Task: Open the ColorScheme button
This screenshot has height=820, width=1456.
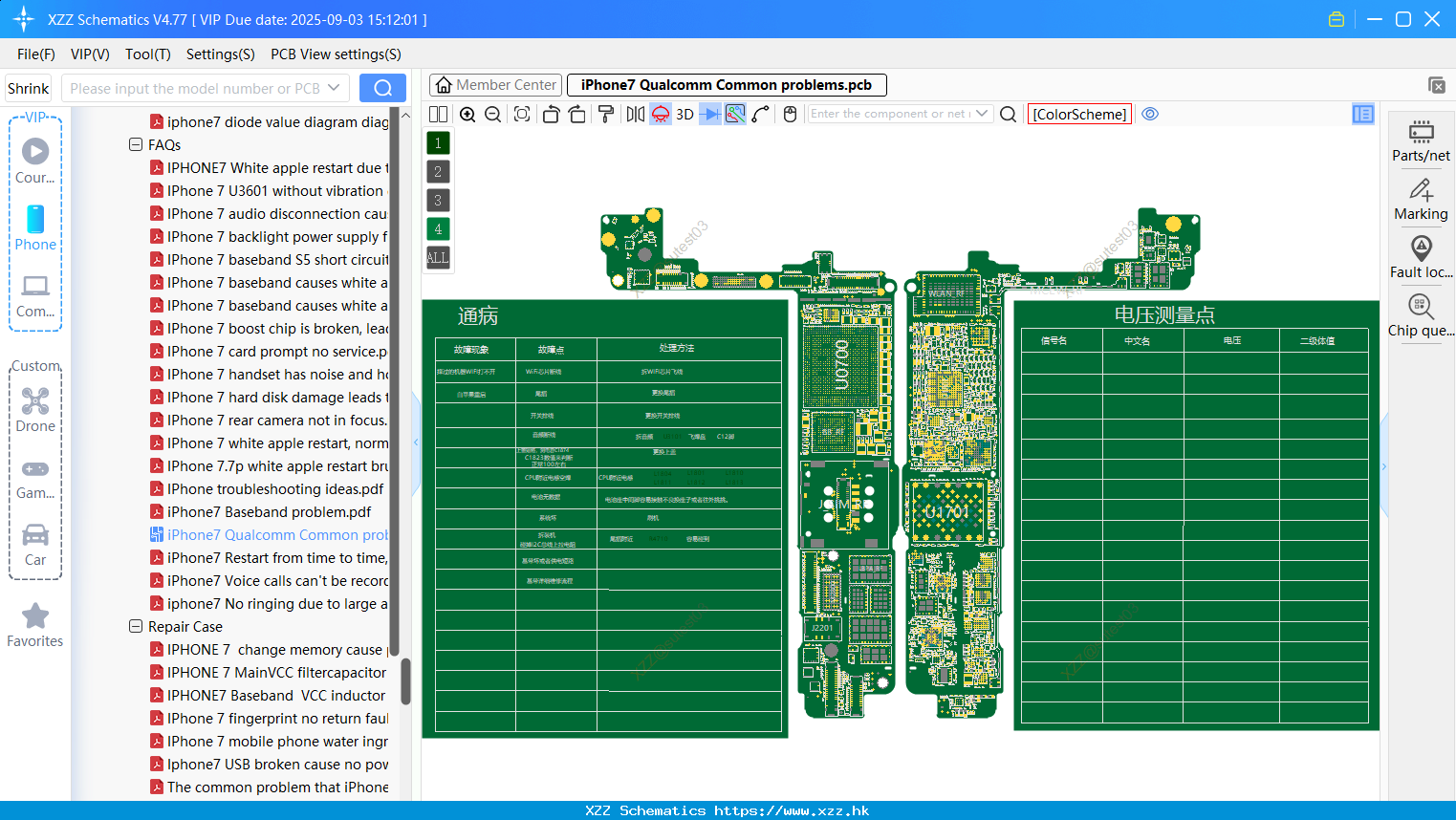Action: pos(1079,114)
